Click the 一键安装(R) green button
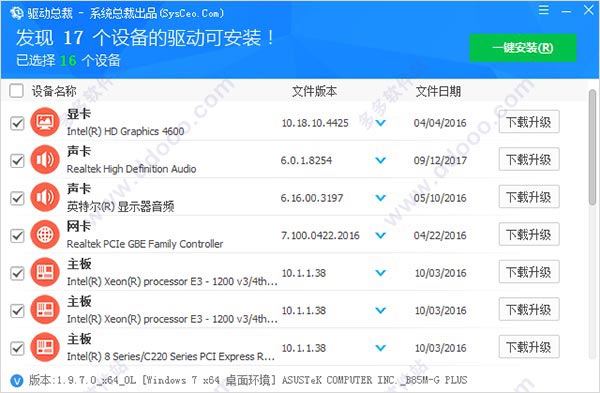 click(x=523, y=48)
